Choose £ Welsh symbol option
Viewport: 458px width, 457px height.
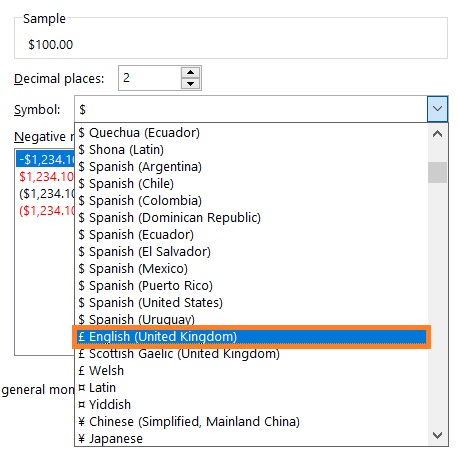click(251, 371)
